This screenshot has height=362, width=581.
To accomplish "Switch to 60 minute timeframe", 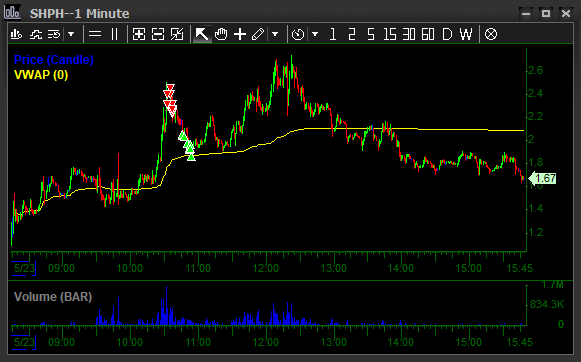I will coord(428,34).
